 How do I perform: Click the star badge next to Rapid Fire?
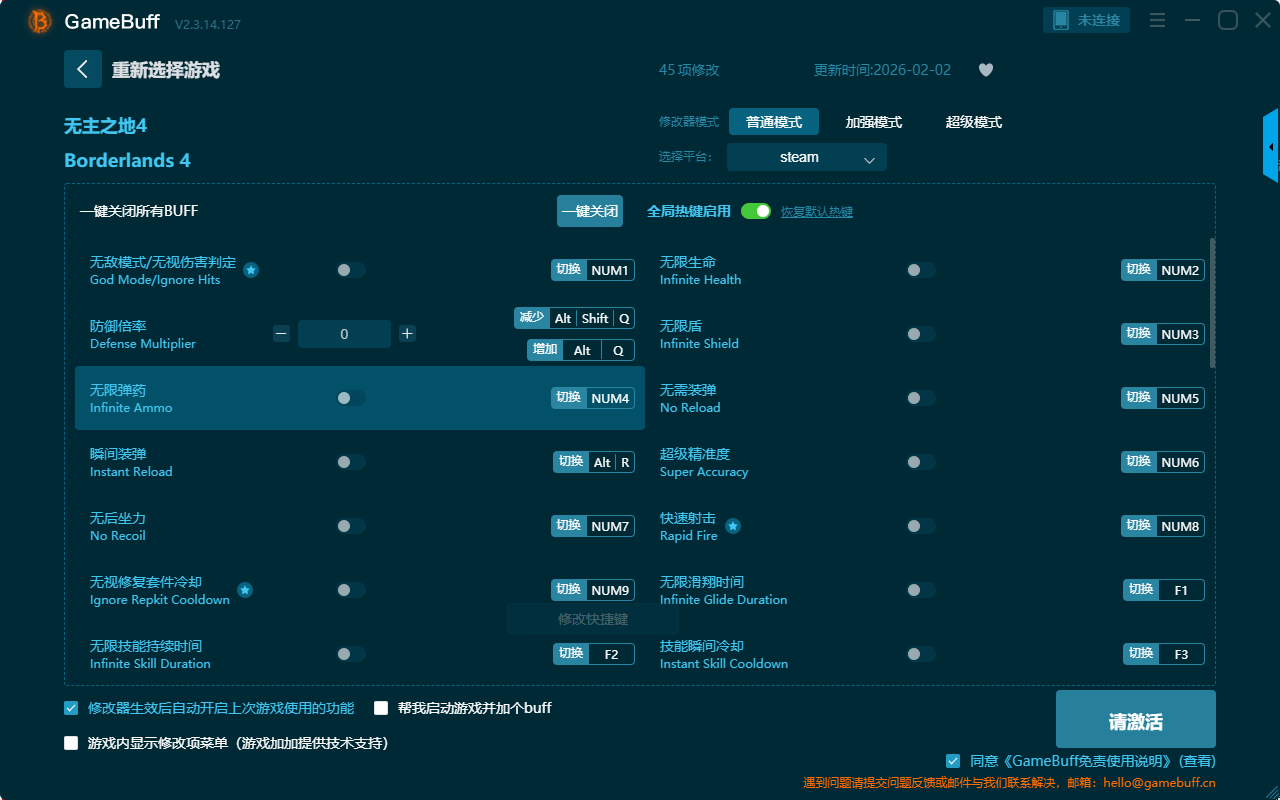[x=733, y=526]
